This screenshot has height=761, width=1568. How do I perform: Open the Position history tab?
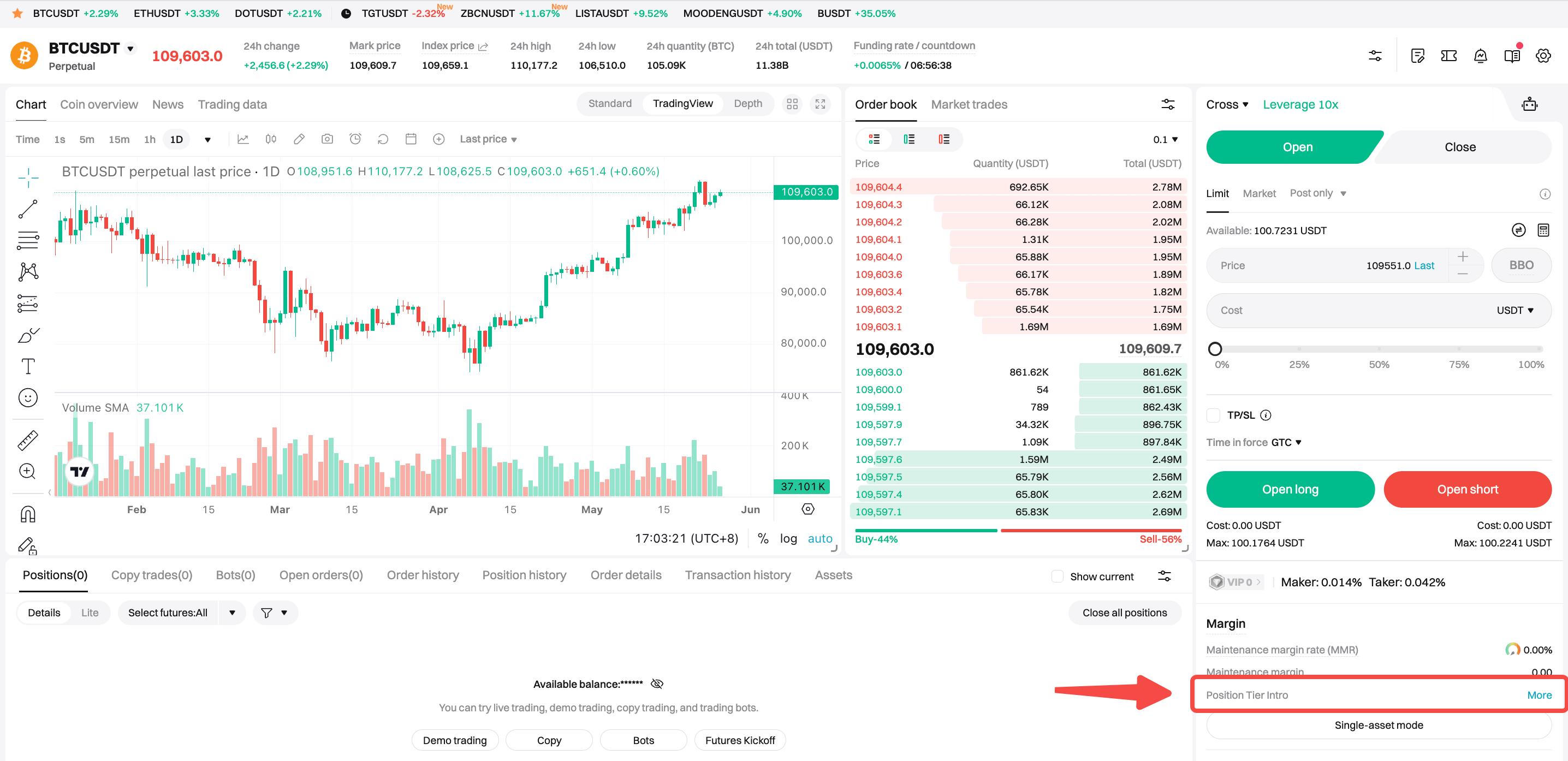click(524, 575)
